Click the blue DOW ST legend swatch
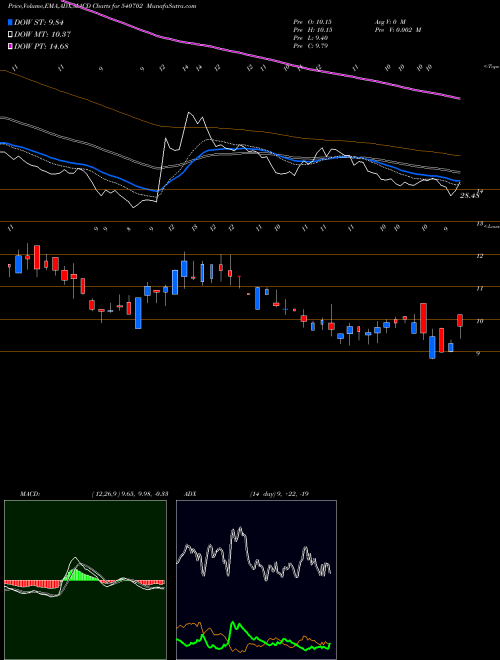 10,22
